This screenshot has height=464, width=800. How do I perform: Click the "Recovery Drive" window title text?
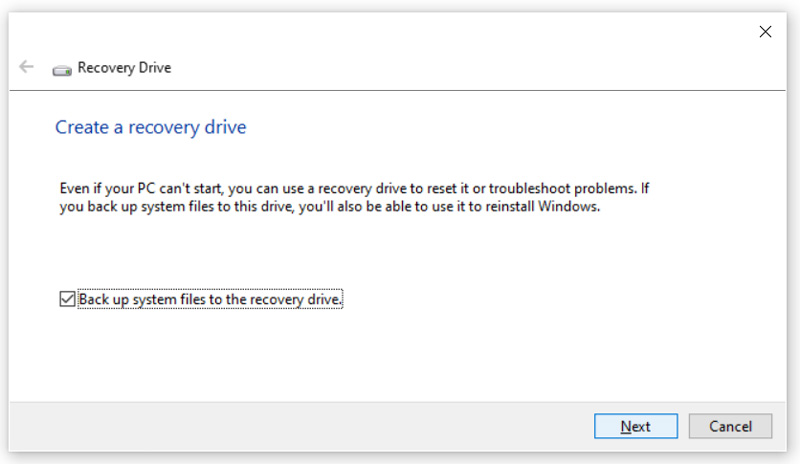pyautogui.click(x=124, y=68)
